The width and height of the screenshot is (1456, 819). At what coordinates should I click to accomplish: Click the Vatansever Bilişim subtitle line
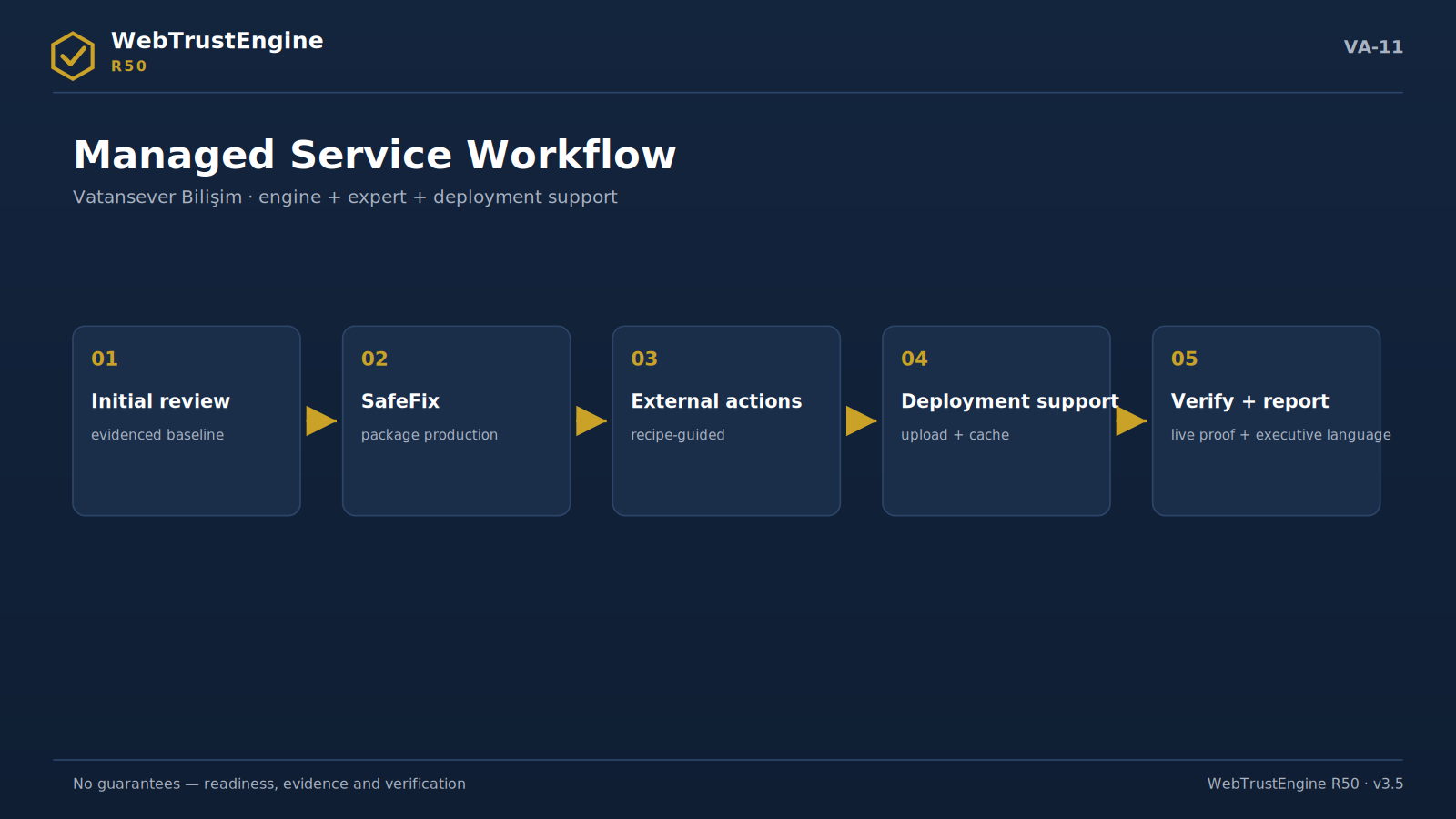click(345, 197)
